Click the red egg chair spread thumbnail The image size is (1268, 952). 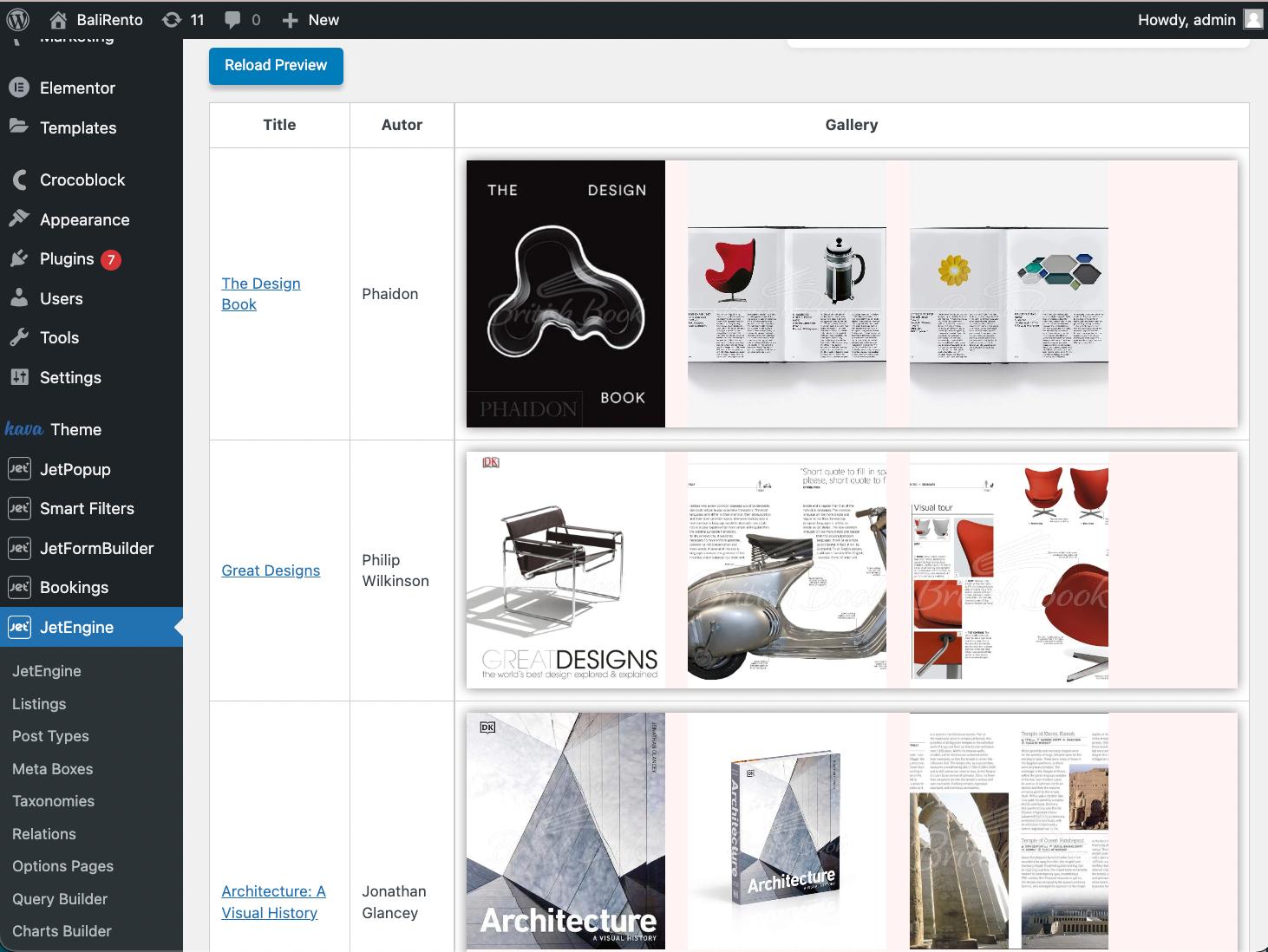787,294
